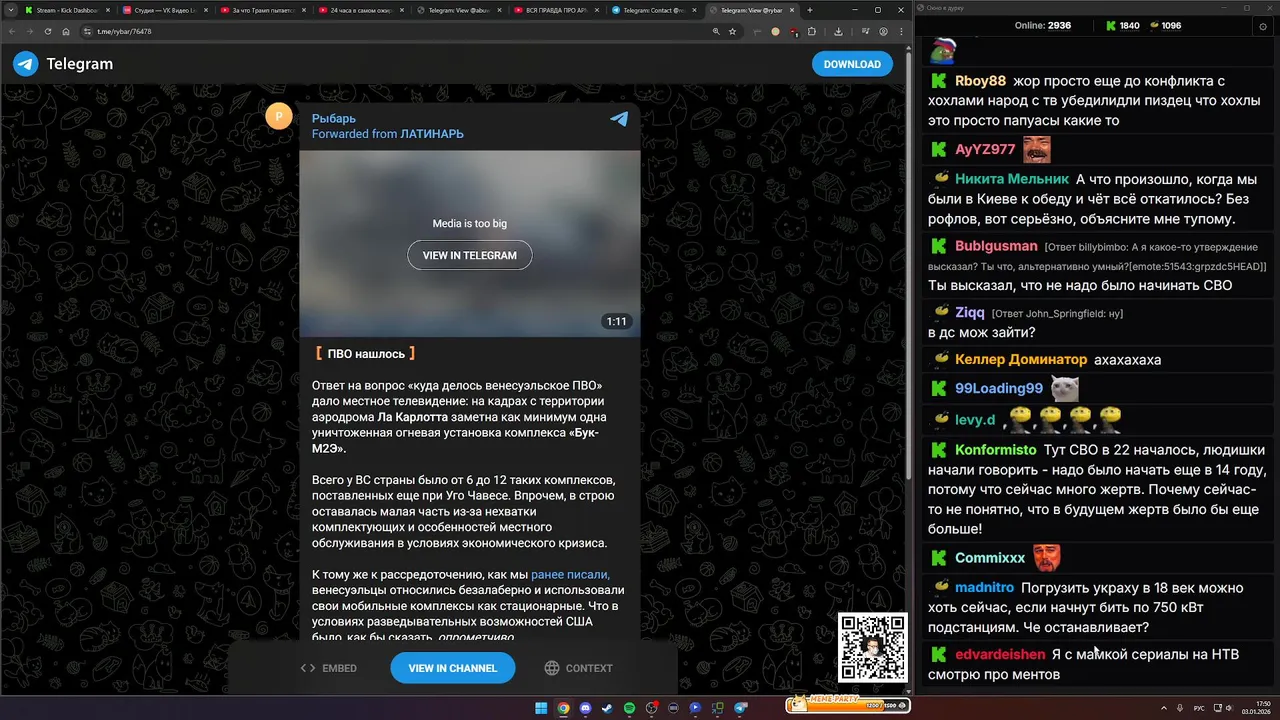The image size is (1280, 720).
Task: Open Spotify from the taskbar
Action: coord(629,708)
